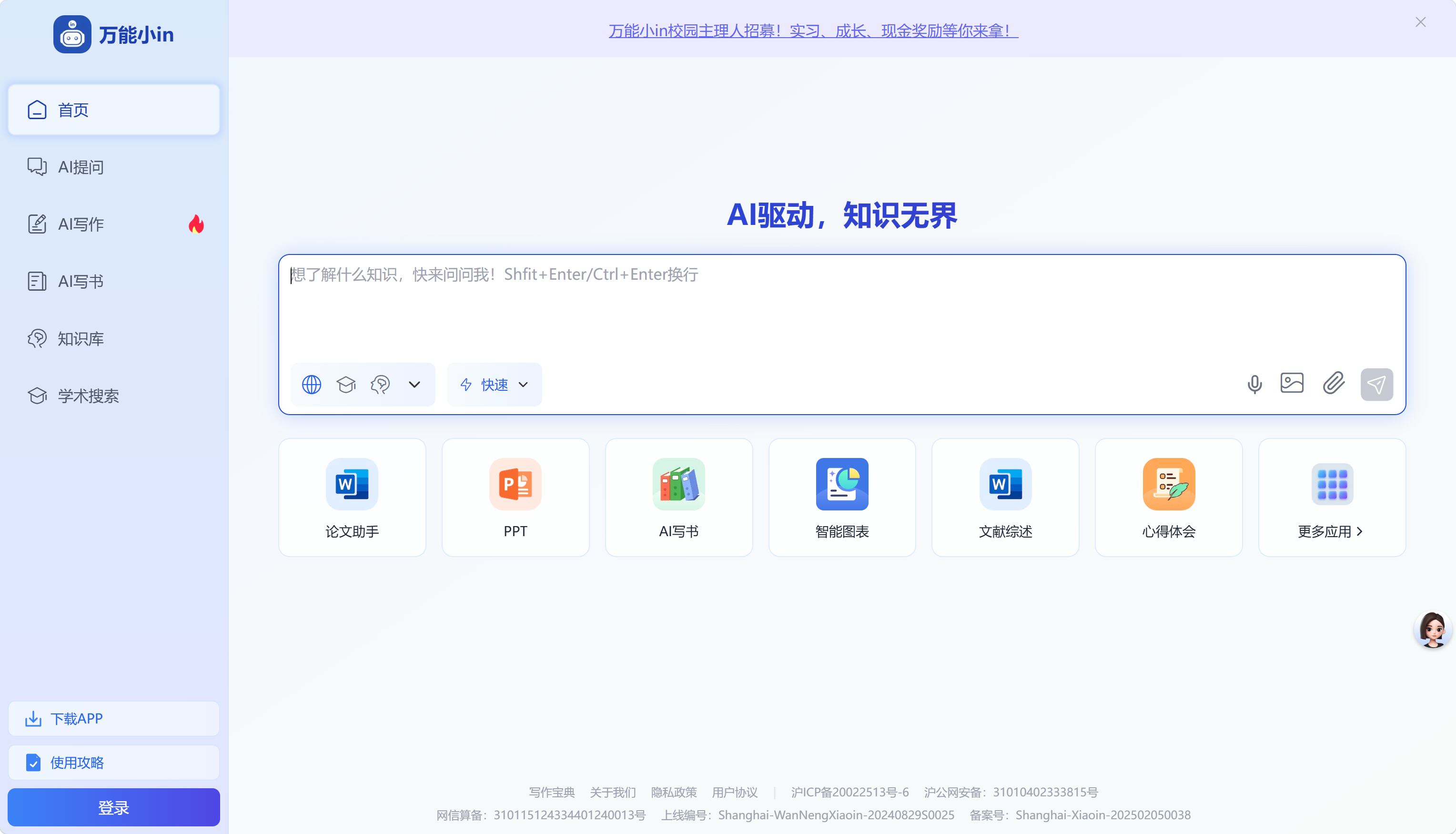Click the 万能小in robot logo

[x=72, y=34]
